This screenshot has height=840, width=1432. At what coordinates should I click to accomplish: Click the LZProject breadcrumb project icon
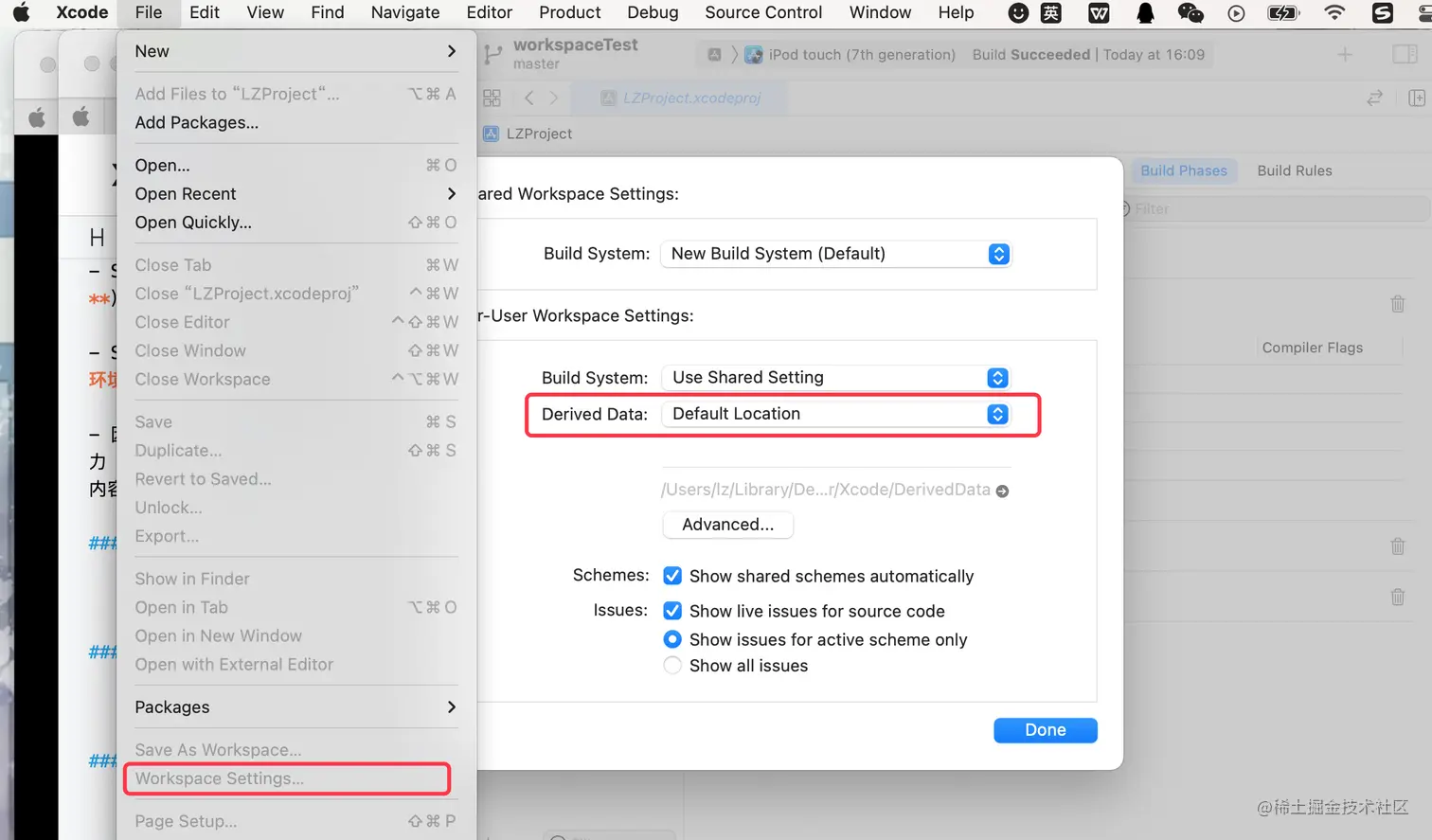pyautogui.click(x=491, y=134)
